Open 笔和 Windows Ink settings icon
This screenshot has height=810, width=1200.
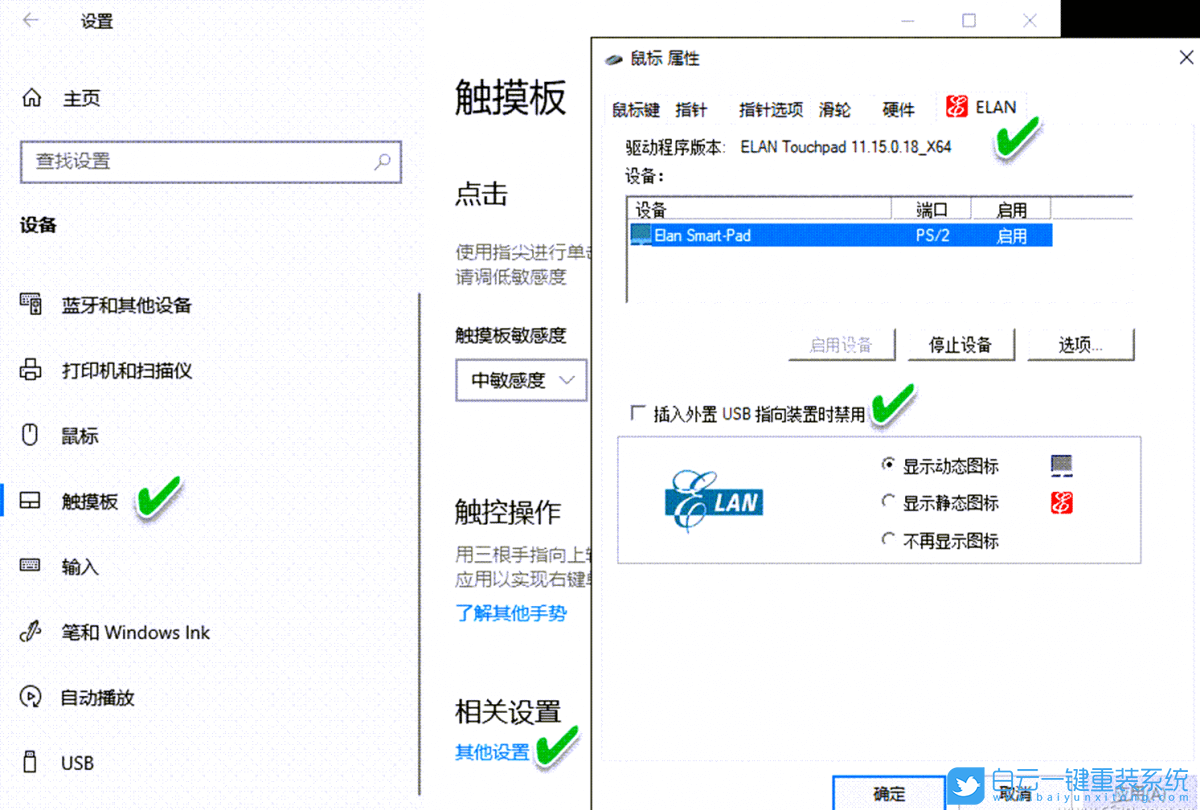[28, 632]
